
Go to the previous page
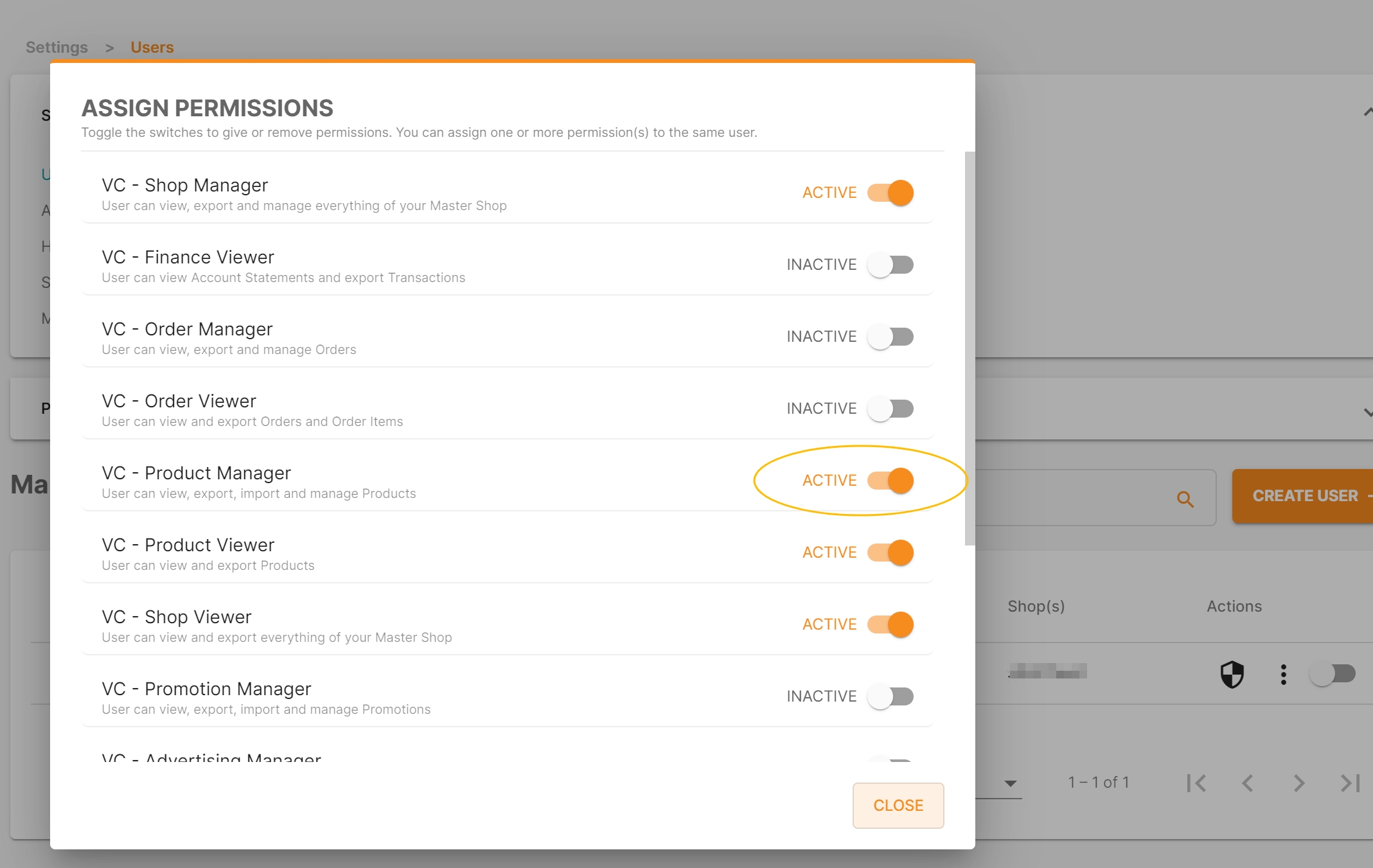tap(1248, 783)
